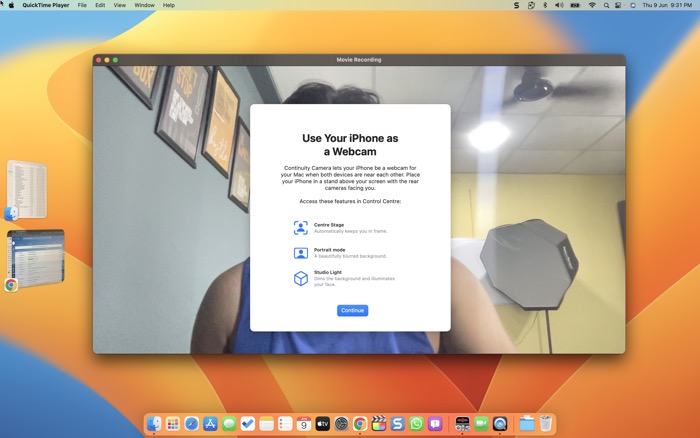This screenshot has height=438, width=700.
Task: Open the Apple menu
Action: (12, 5)
